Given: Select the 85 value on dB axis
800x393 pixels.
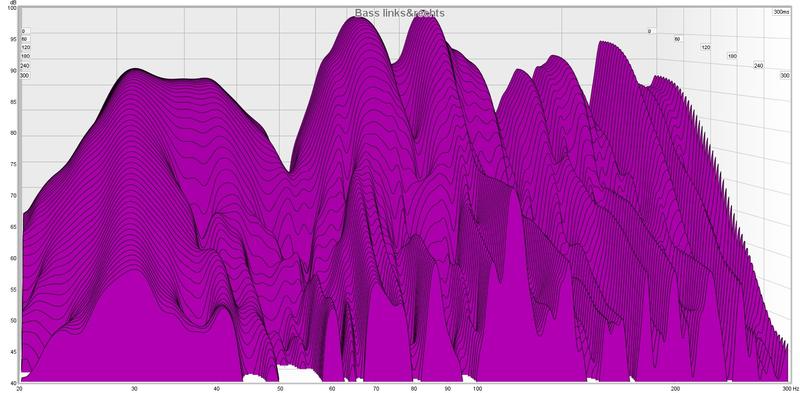Looking at the screenshot, I should point(13,102).
